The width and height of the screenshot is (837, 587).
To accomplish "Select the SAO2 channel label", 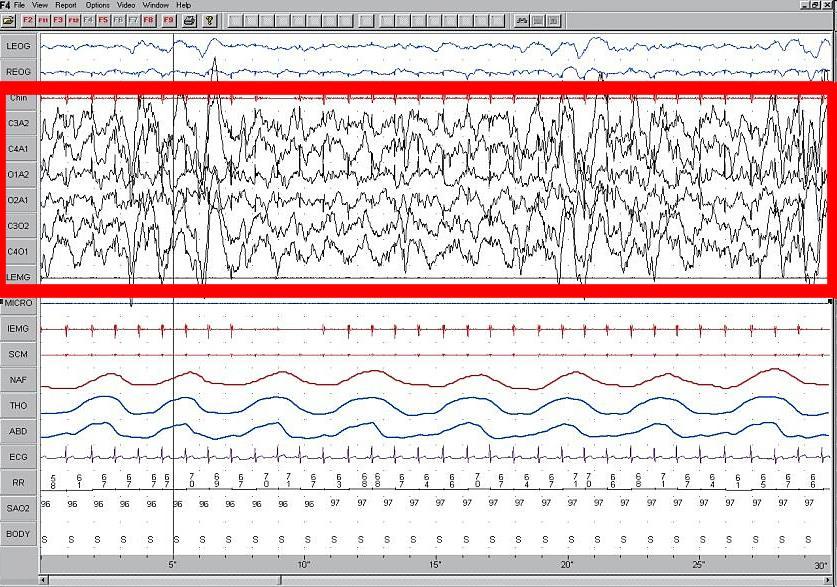I will 18,508.
